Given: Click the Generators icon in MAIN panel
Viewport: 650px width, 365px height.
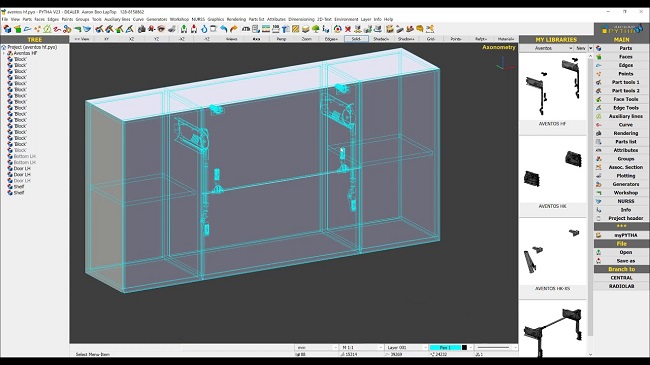Looking at the screenshot, I should [x=599, y=184].
